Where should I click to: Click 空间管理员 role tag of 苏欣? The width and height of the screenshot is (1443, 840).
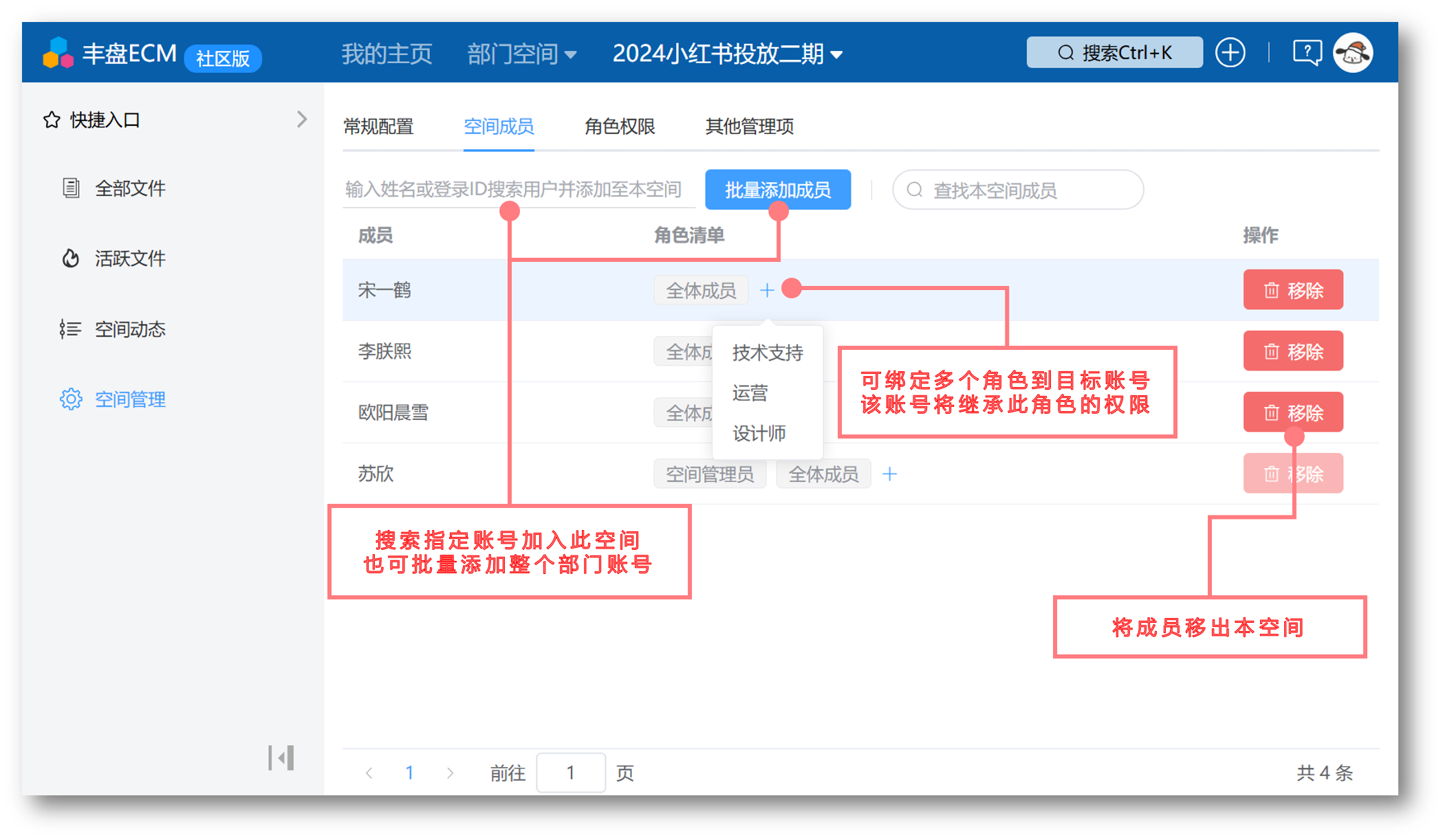pos(710,474)
